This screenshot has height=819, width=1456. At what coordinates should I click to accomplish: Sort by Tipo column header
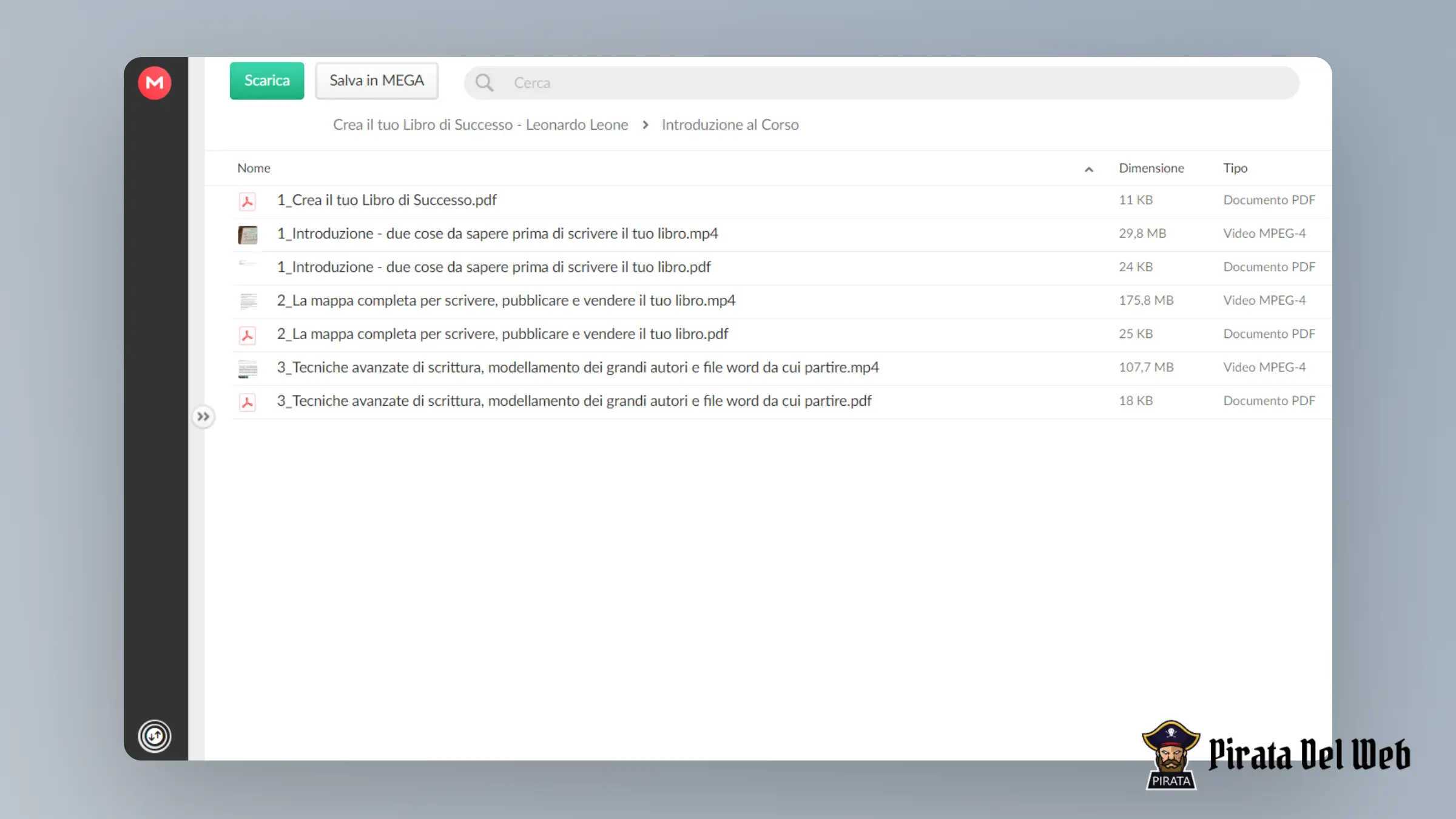click(x=1235, y=169)
